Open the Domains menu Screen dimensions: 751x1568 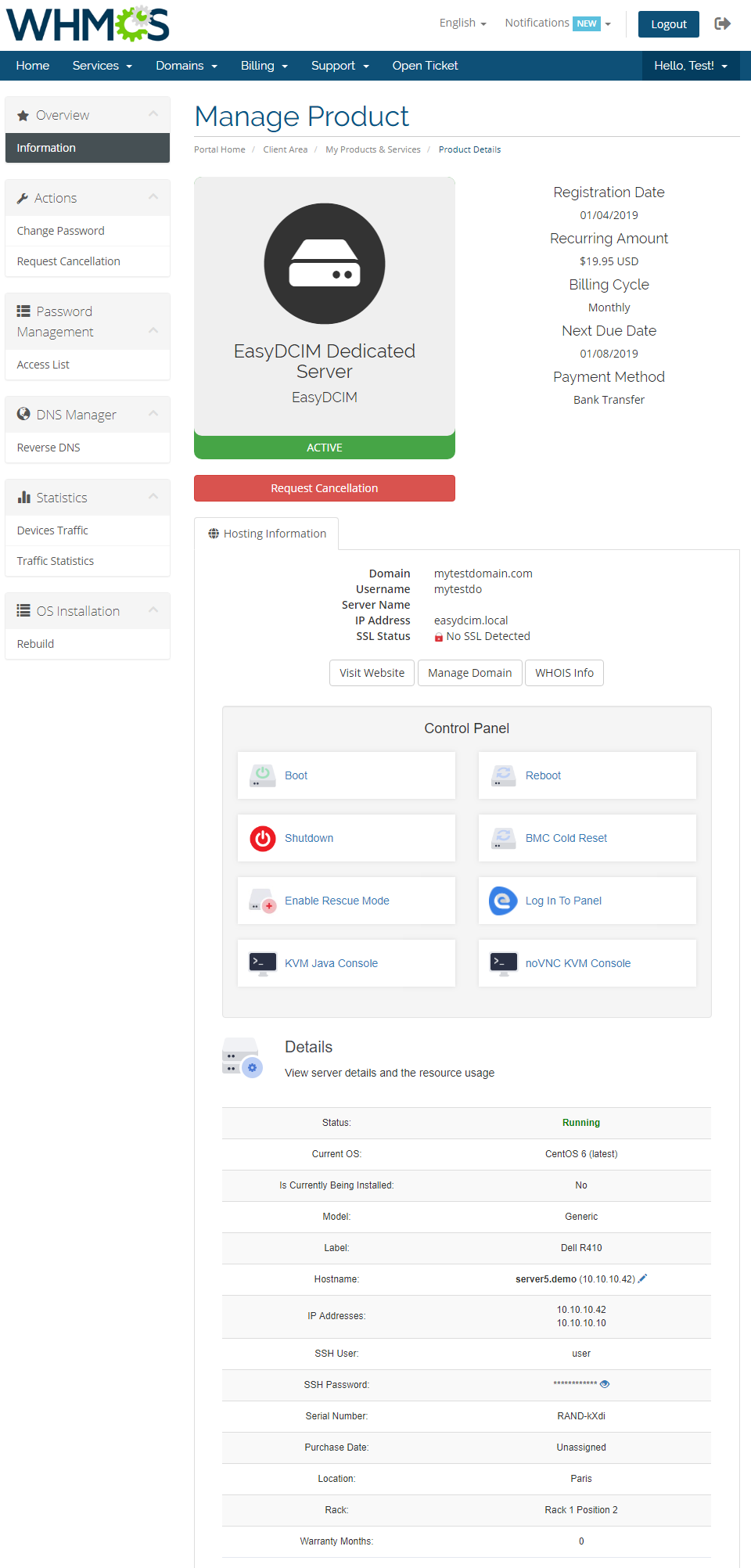pyautogui.click(x=186, y=66)
